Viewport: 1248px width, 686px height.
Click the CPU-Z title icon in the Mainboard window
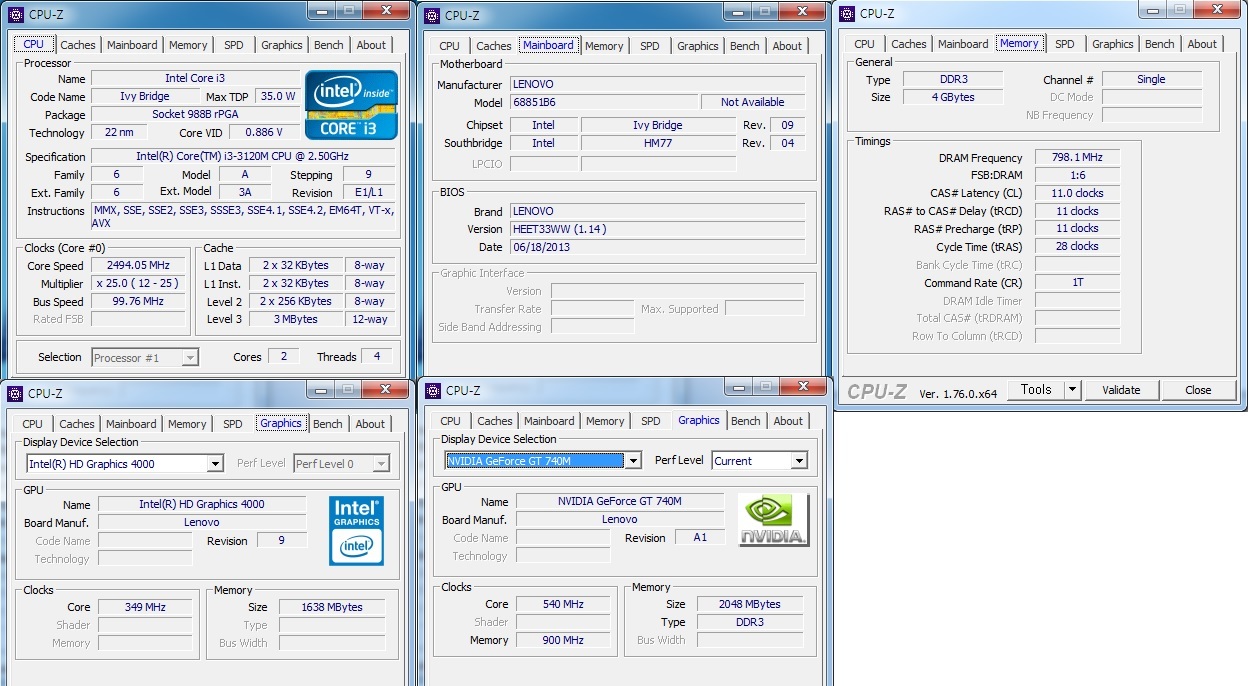pos(432,15)
